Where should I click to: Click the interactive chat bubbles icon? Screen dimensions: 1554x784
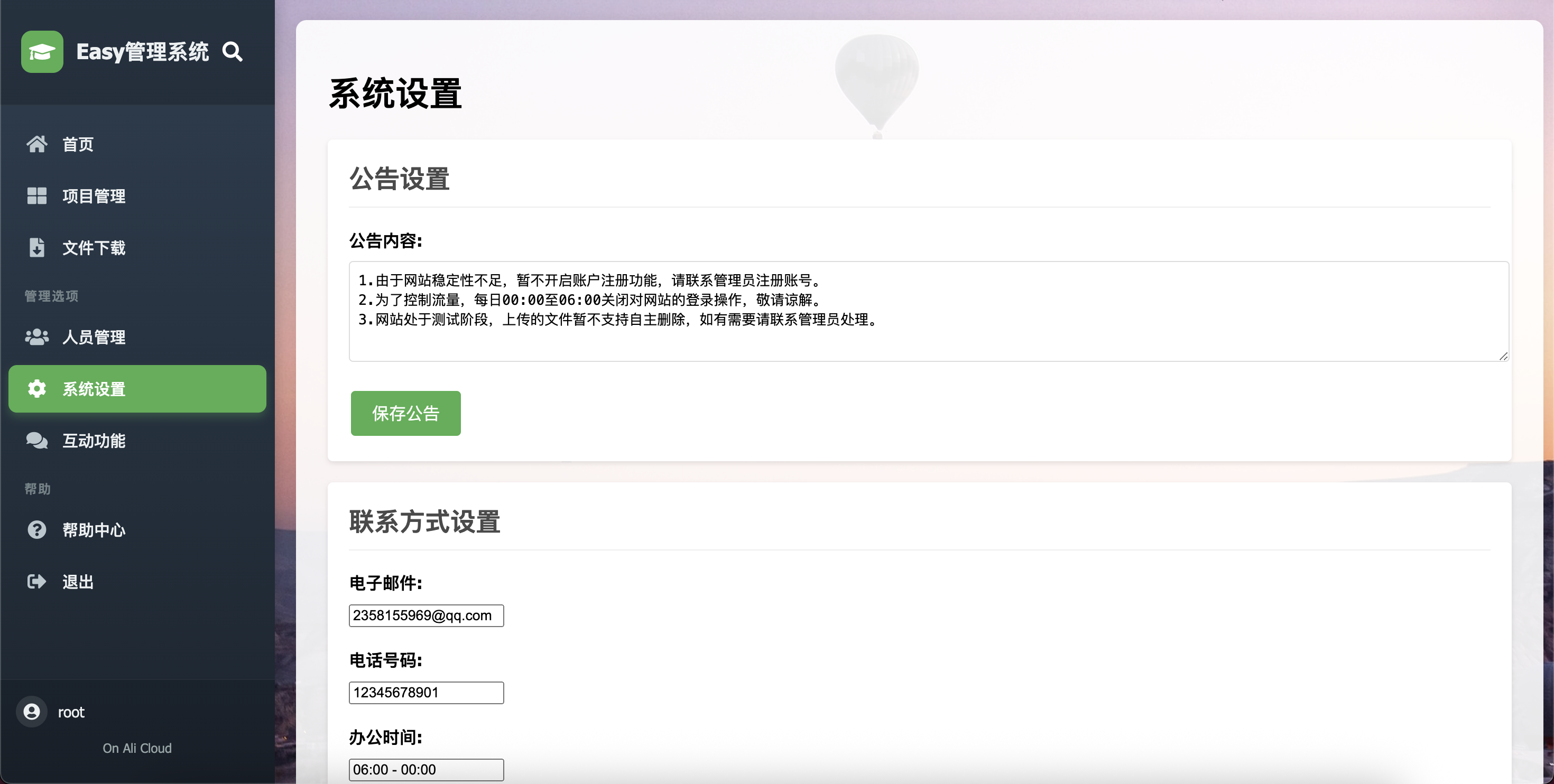tap(37, 441)
